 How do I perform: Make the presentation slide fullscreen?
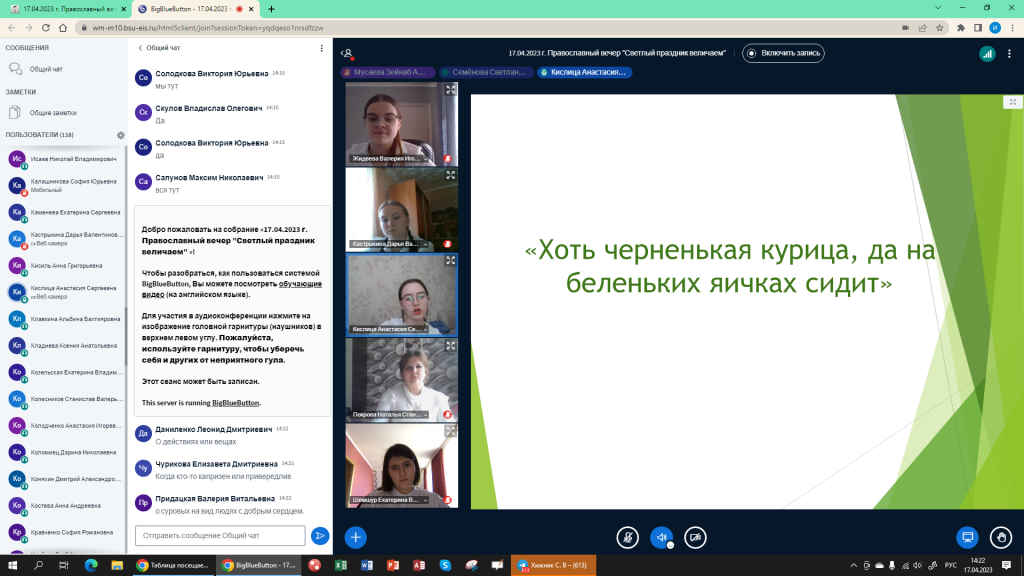(x=1012, y=102)
